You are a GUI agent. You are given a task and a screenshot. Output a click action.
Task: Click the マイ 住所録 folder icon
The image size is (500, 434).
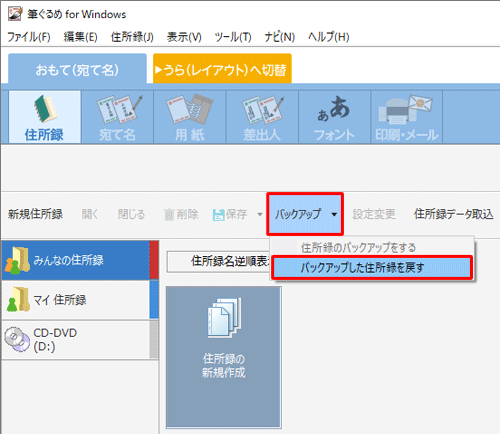point(18,299)
